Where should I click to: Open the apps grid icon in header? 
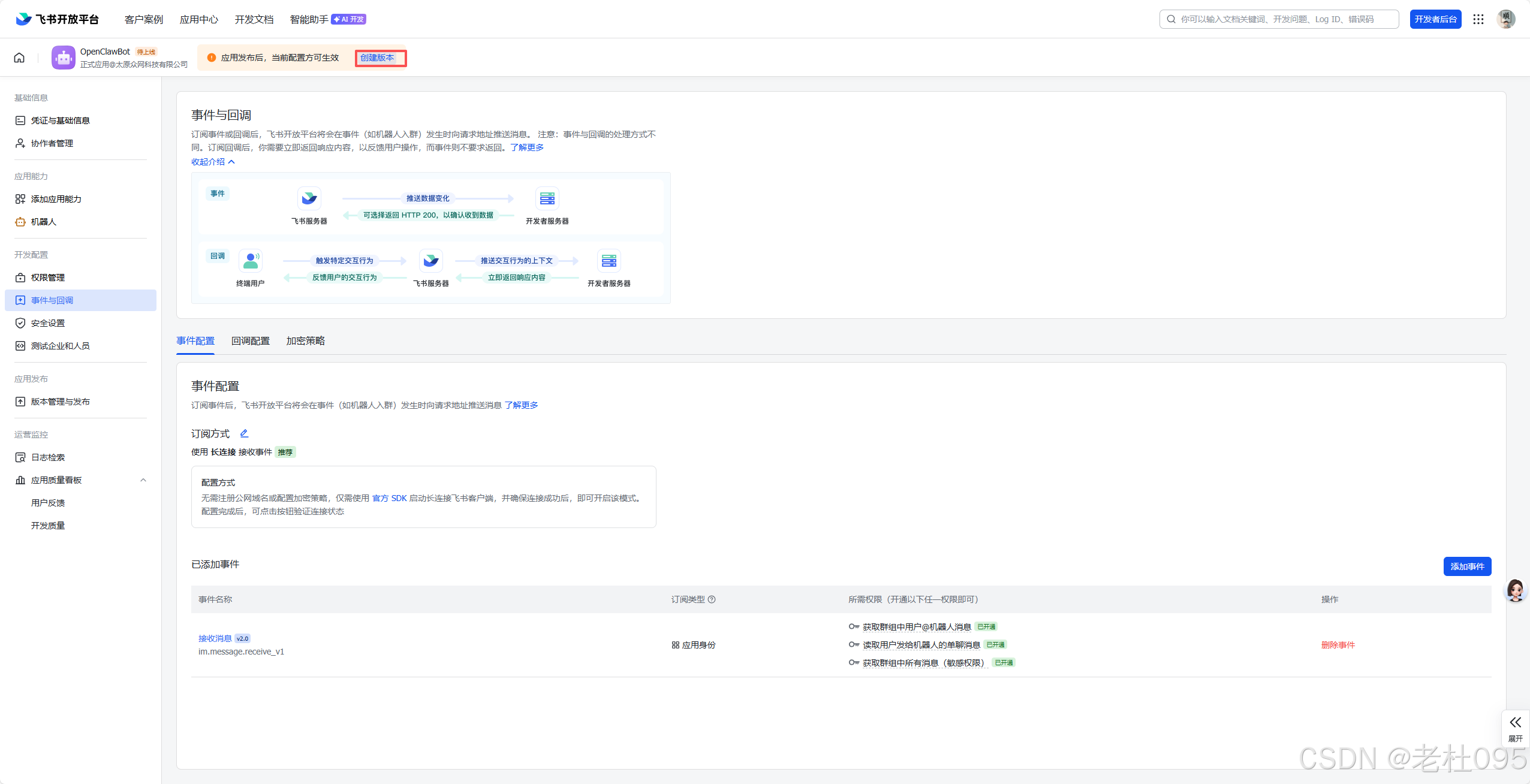pyautogui.click(x=1478, y=19)
